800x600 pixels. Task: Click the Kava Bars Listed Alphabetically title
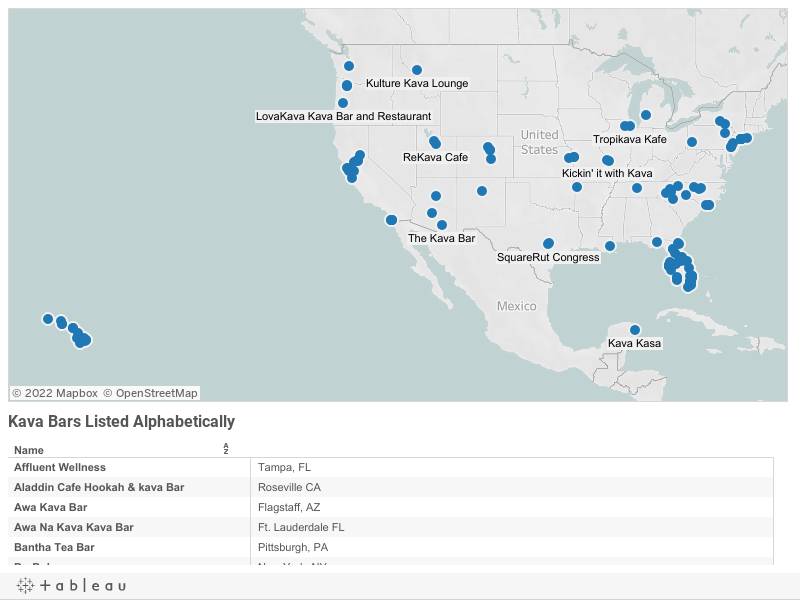121,421
